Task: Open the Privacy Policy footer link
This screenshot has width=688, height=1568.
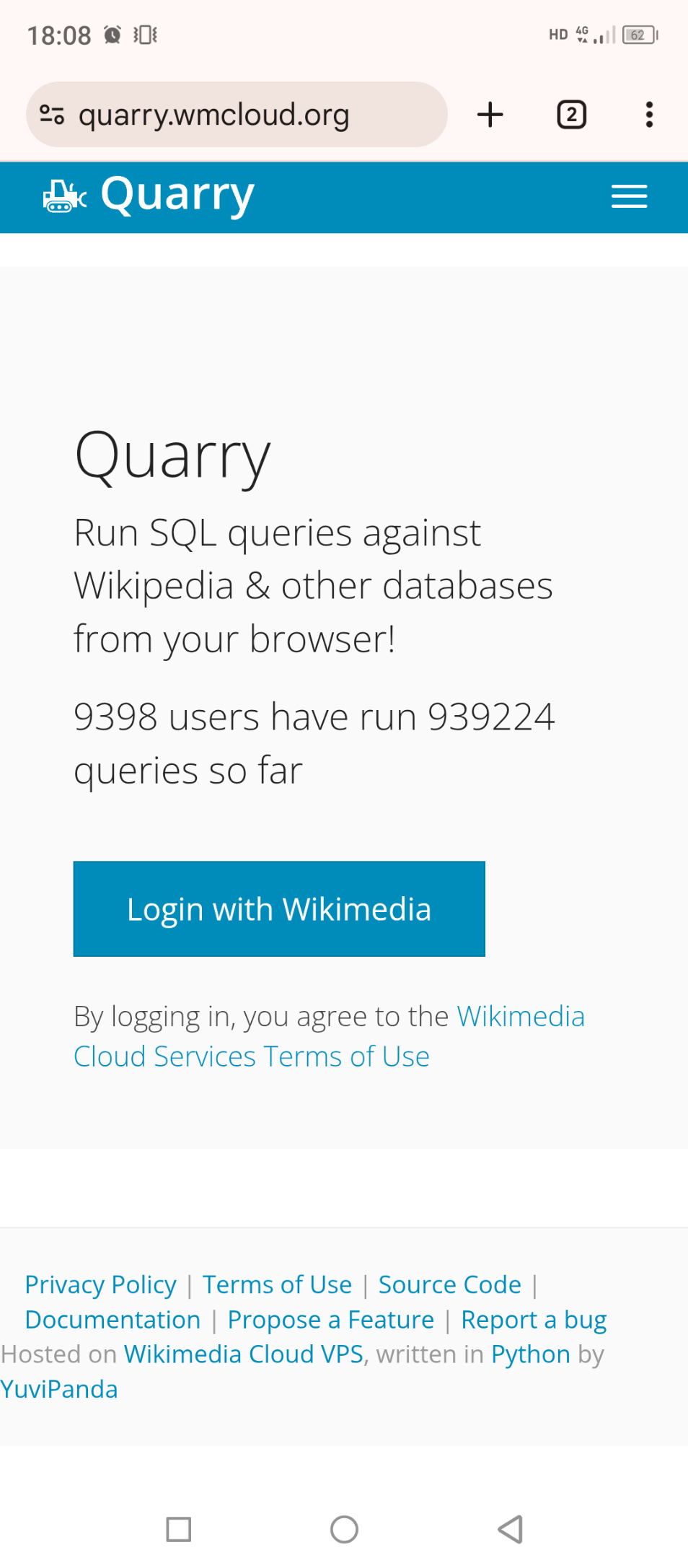Action: tap(100, 1284)
